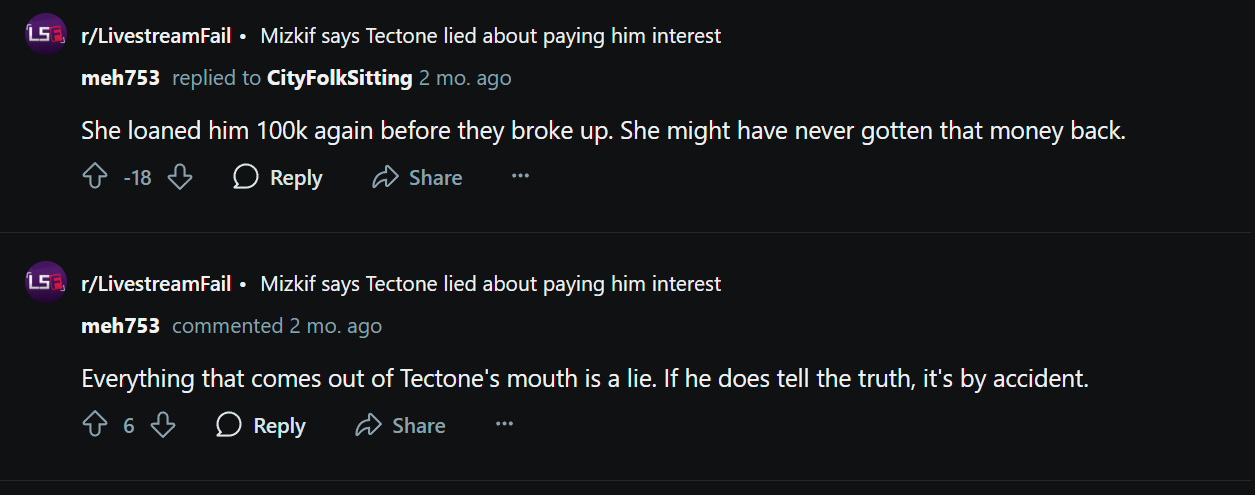
Task: Visit CityFolkSitting's user profile
Action: coord(340,78)
